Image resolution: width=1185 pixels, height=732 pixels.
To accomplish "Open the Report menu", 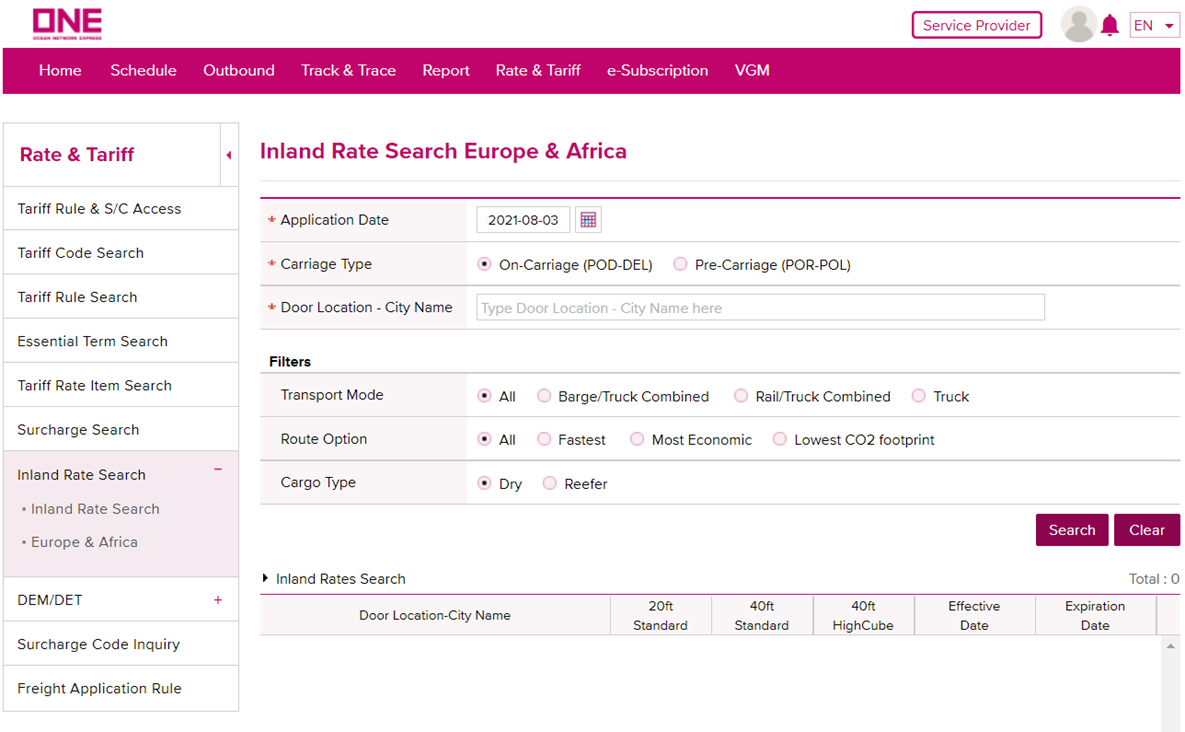I will pyautogui.click(x=446, y=70).
